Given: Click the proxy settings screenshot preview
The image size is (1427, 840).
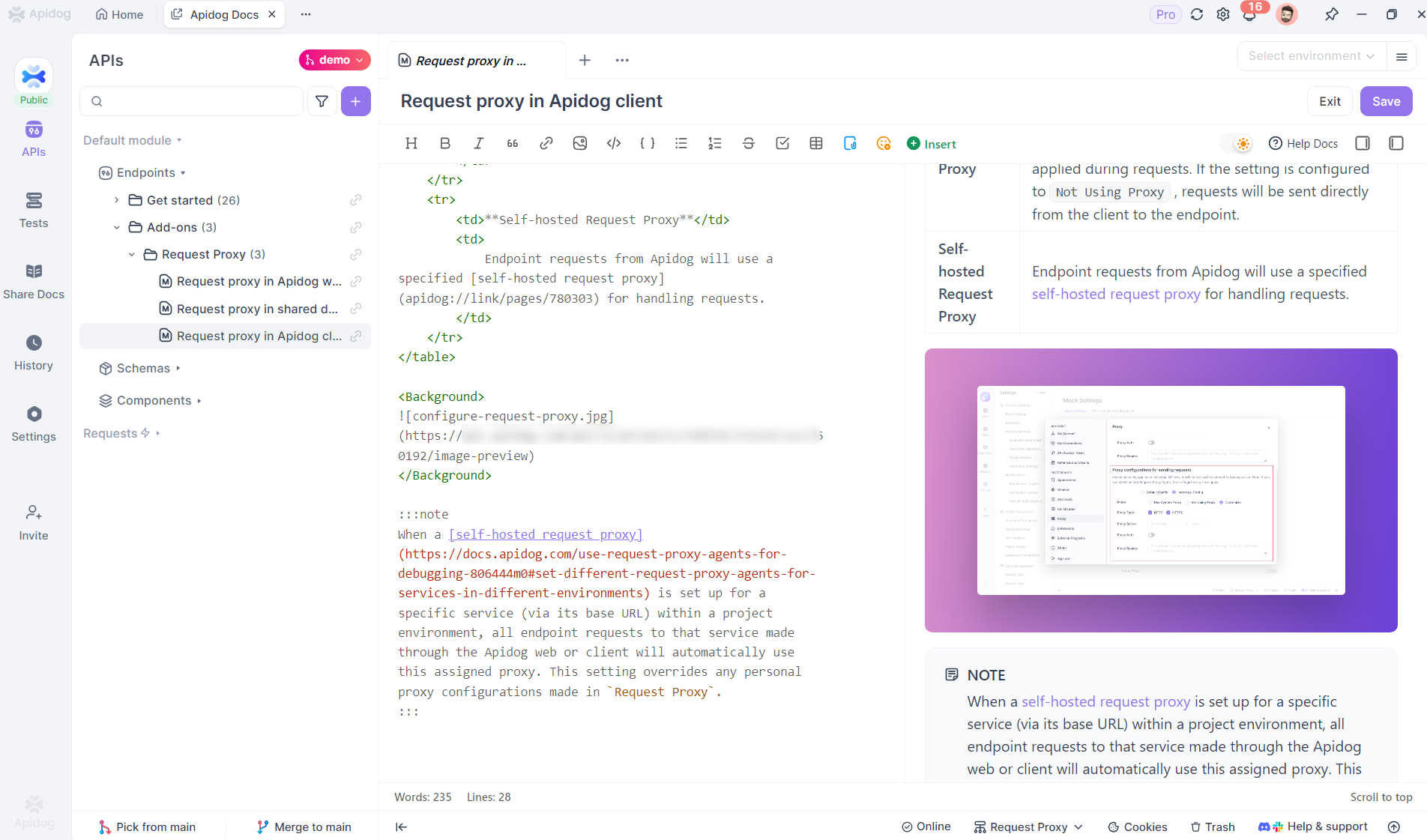Looking at the screenshot, I should click(x=1161, y=490).
